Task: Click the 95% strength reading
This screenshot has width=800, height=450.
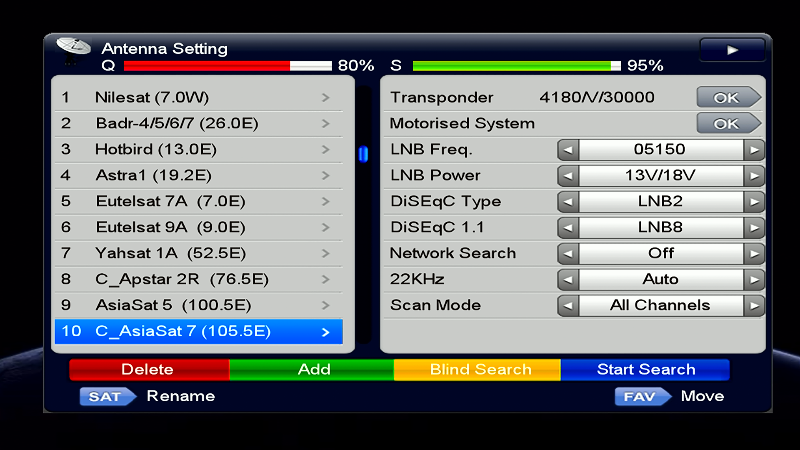Action: click(645, 66)
